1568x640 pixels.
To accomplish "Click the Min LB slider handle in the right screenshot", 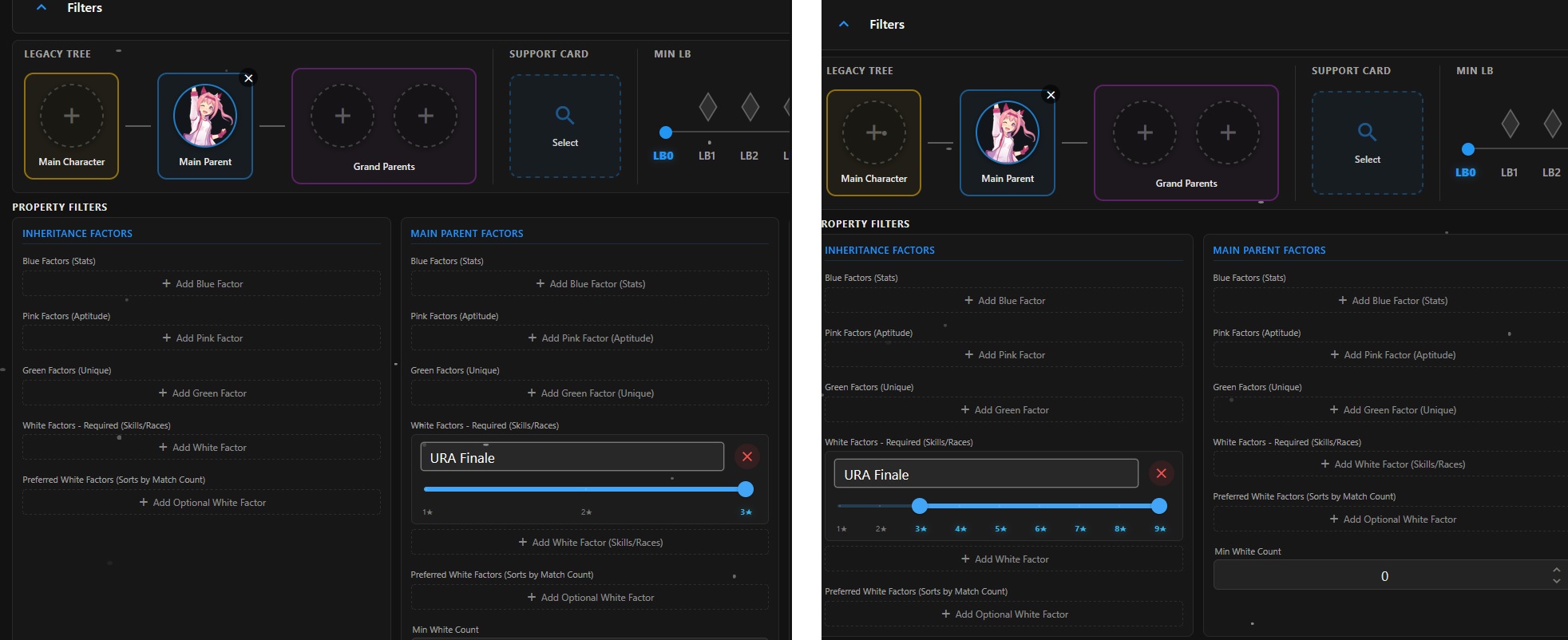I will (1468, 149).
